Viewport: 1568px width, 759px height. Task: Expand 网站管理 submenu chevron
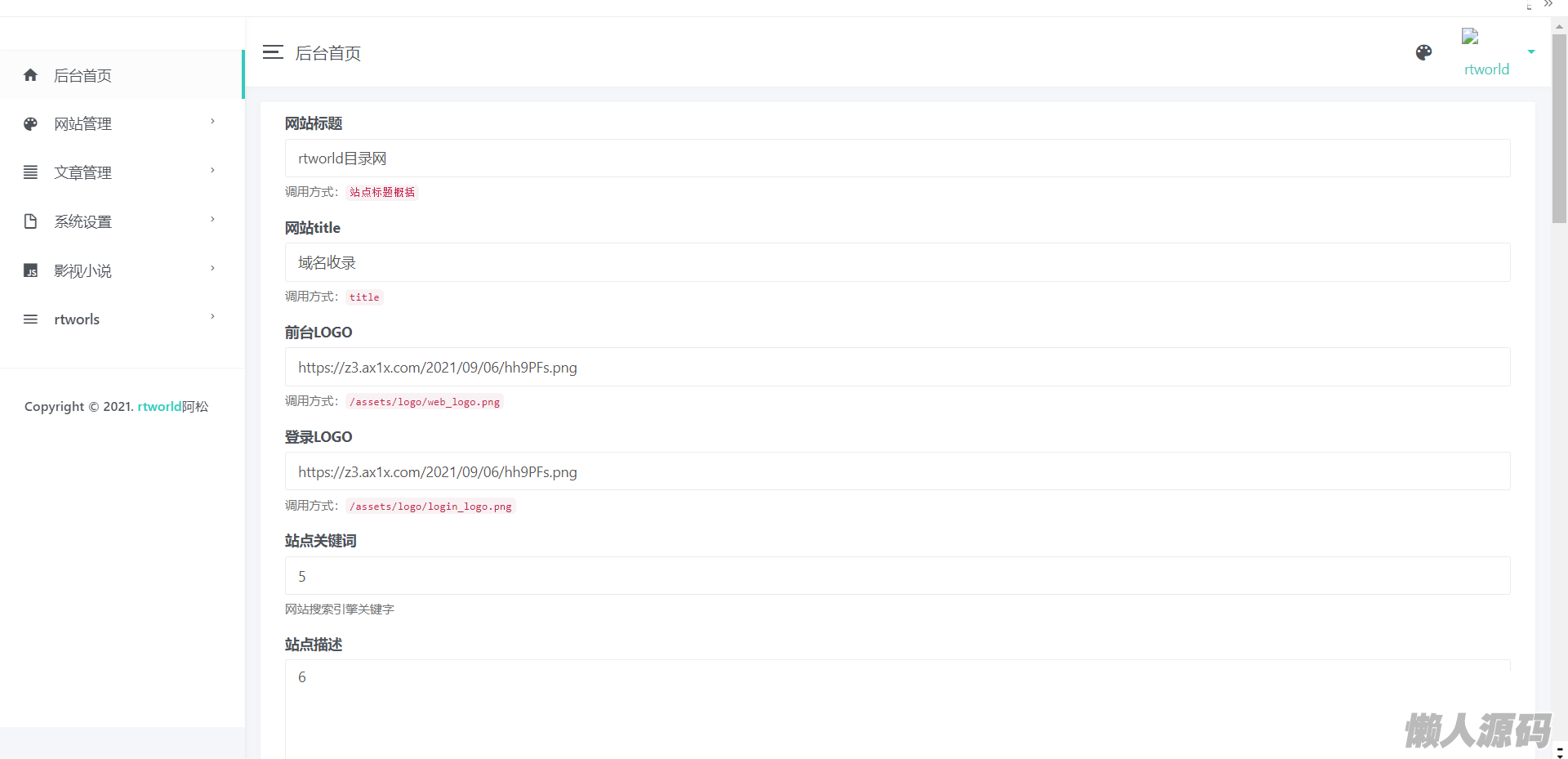coord(212,122)
